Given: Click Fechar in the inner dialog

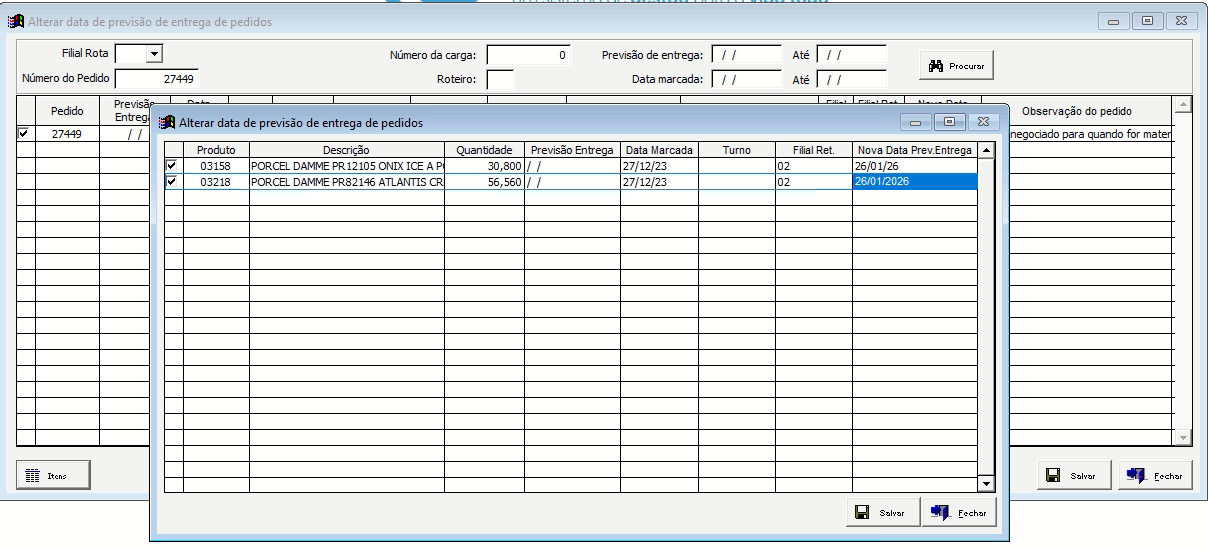Looking at the screenshot, I should [959, 512].
